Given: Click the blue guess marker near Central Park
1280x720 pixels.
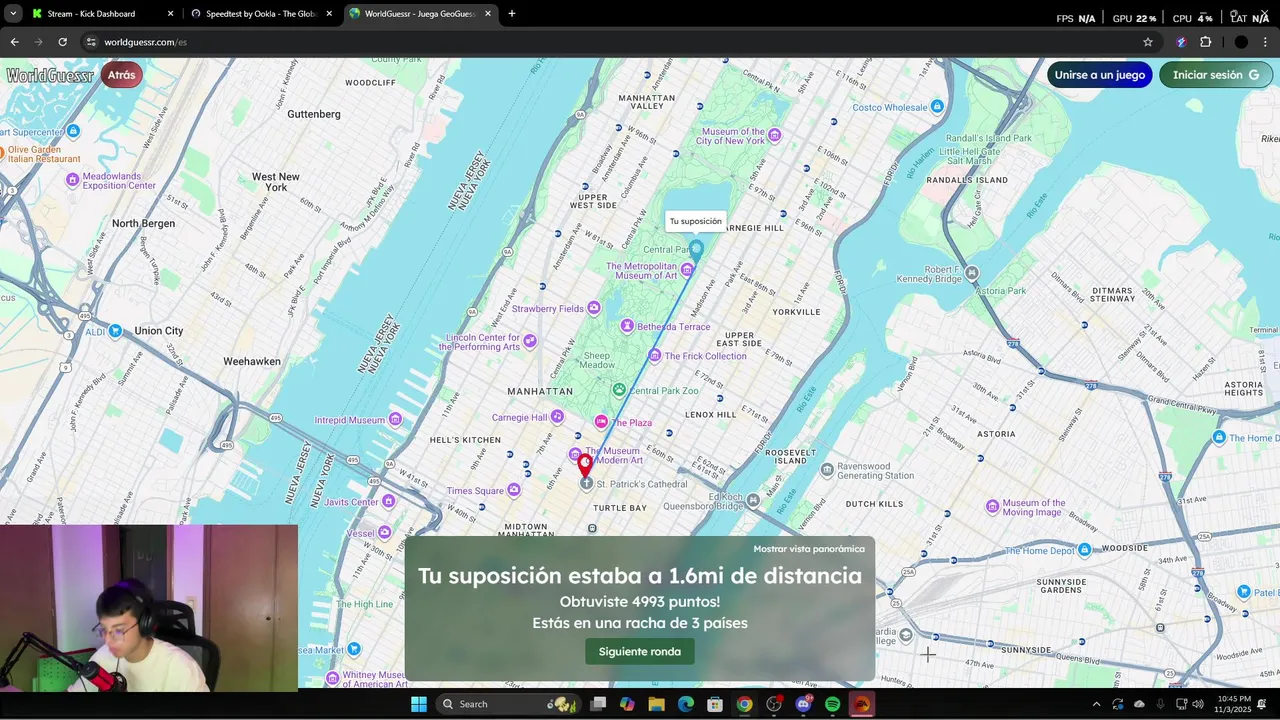Looking at the screenshot, I should [x=696, y=248].
